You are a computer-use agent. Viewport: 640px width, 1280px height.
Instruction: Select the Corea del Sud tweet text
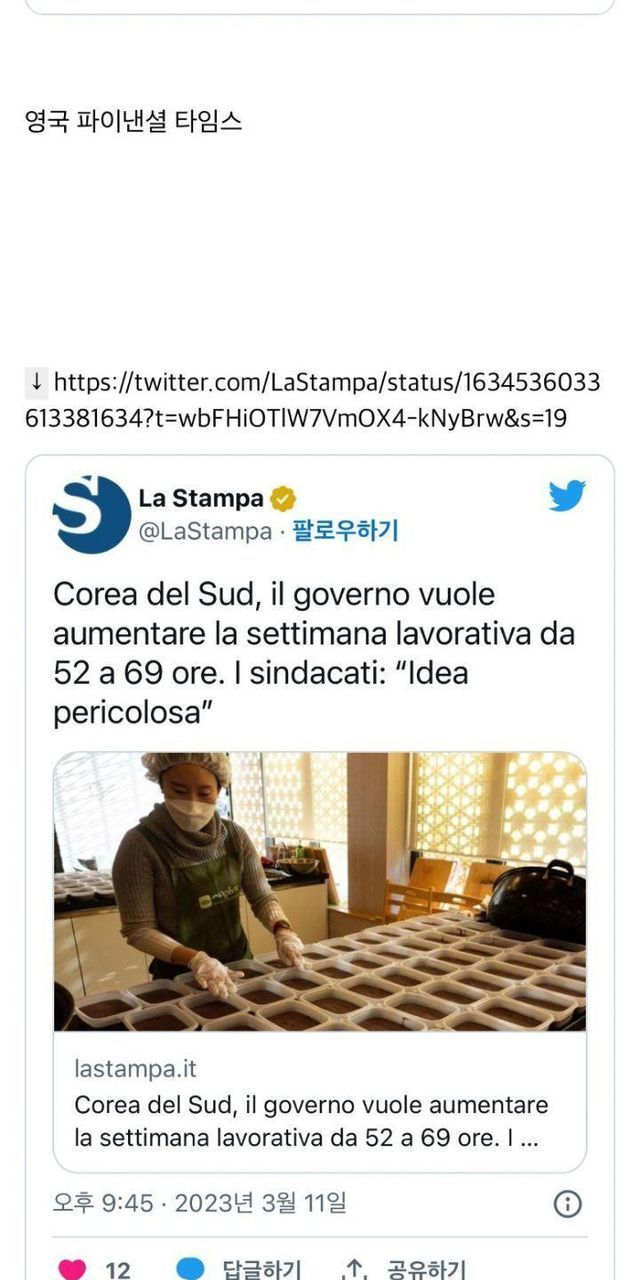tap(314, 654)
